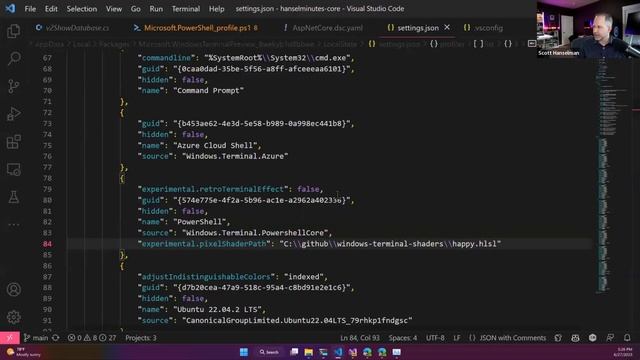Open File Explorer from the taskbar
This screenshot has width=640, height=360.
(x=309, y=352)
